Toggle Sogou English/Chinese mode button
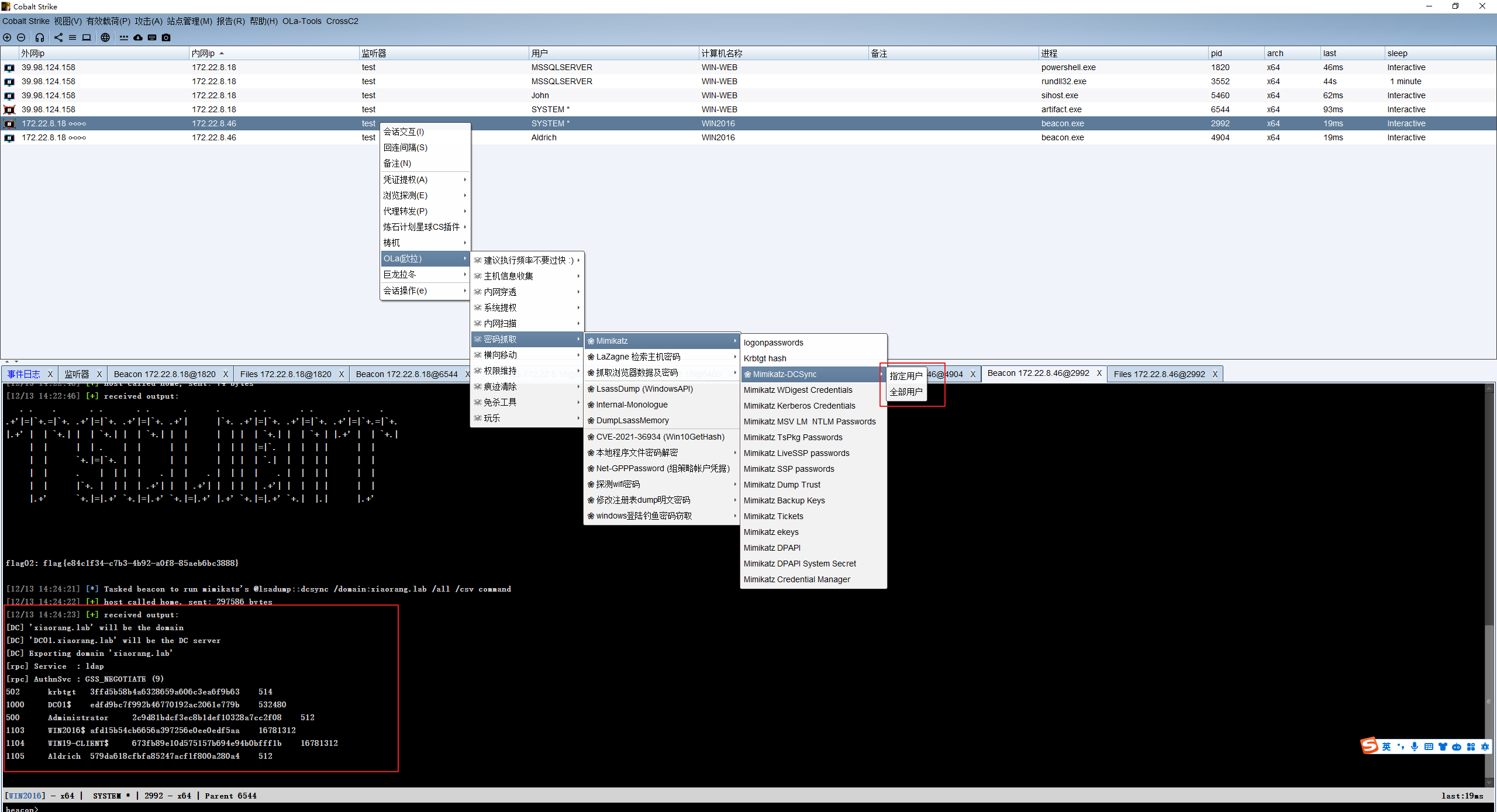The height and width of the screenshot is (812, 1497). tap(1386, 747)
